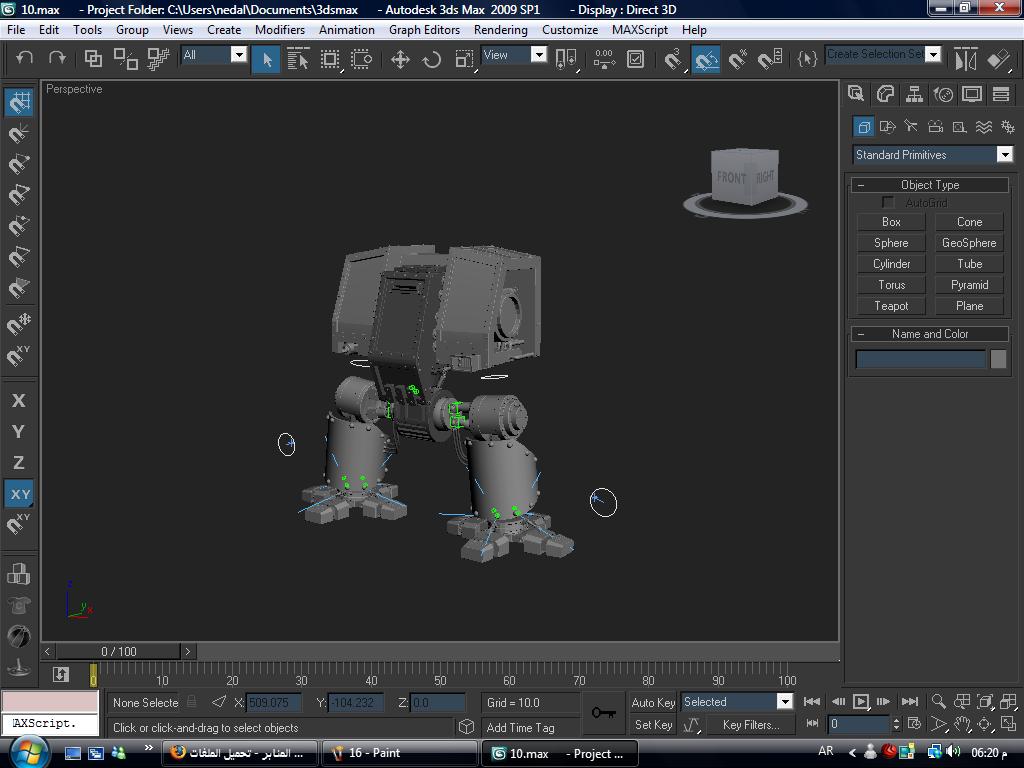Click the Teapot primitive button
1024x768 pixels.
[891, 306]
